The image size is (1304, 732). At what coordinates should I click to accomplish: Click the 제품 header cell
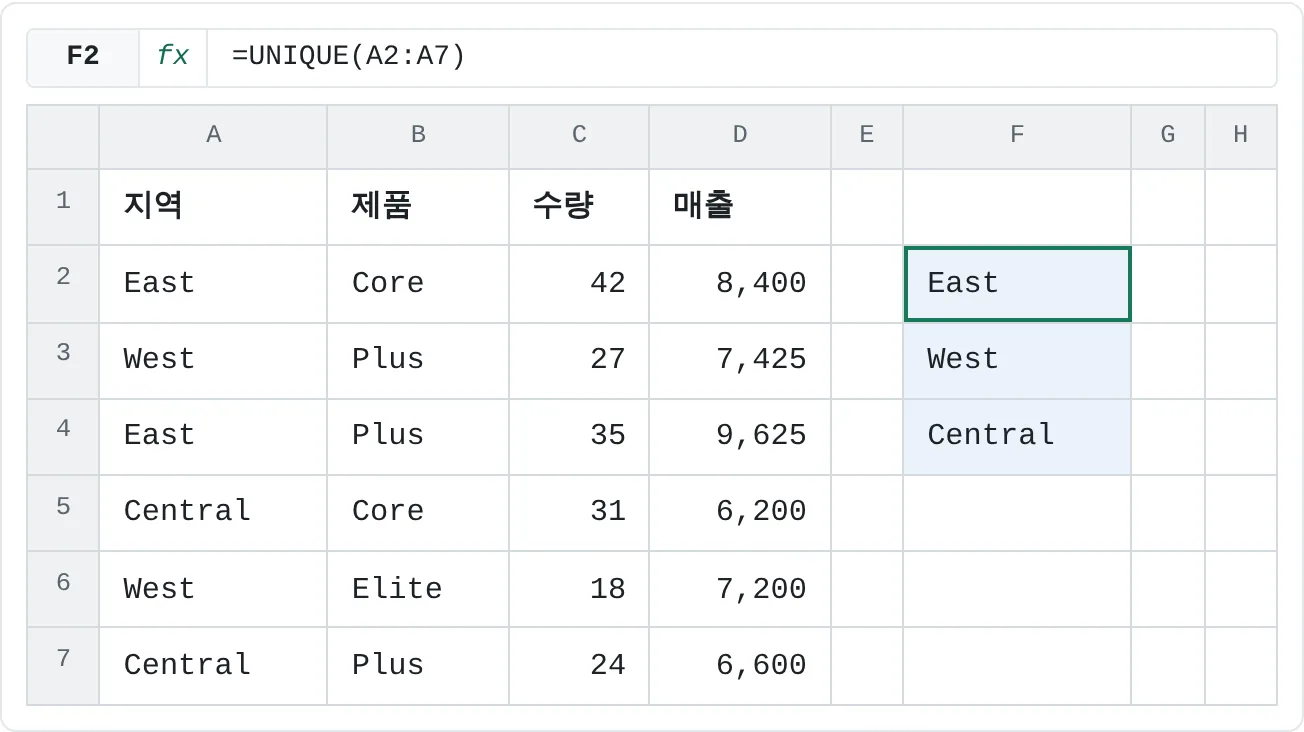tap(418, 207)
